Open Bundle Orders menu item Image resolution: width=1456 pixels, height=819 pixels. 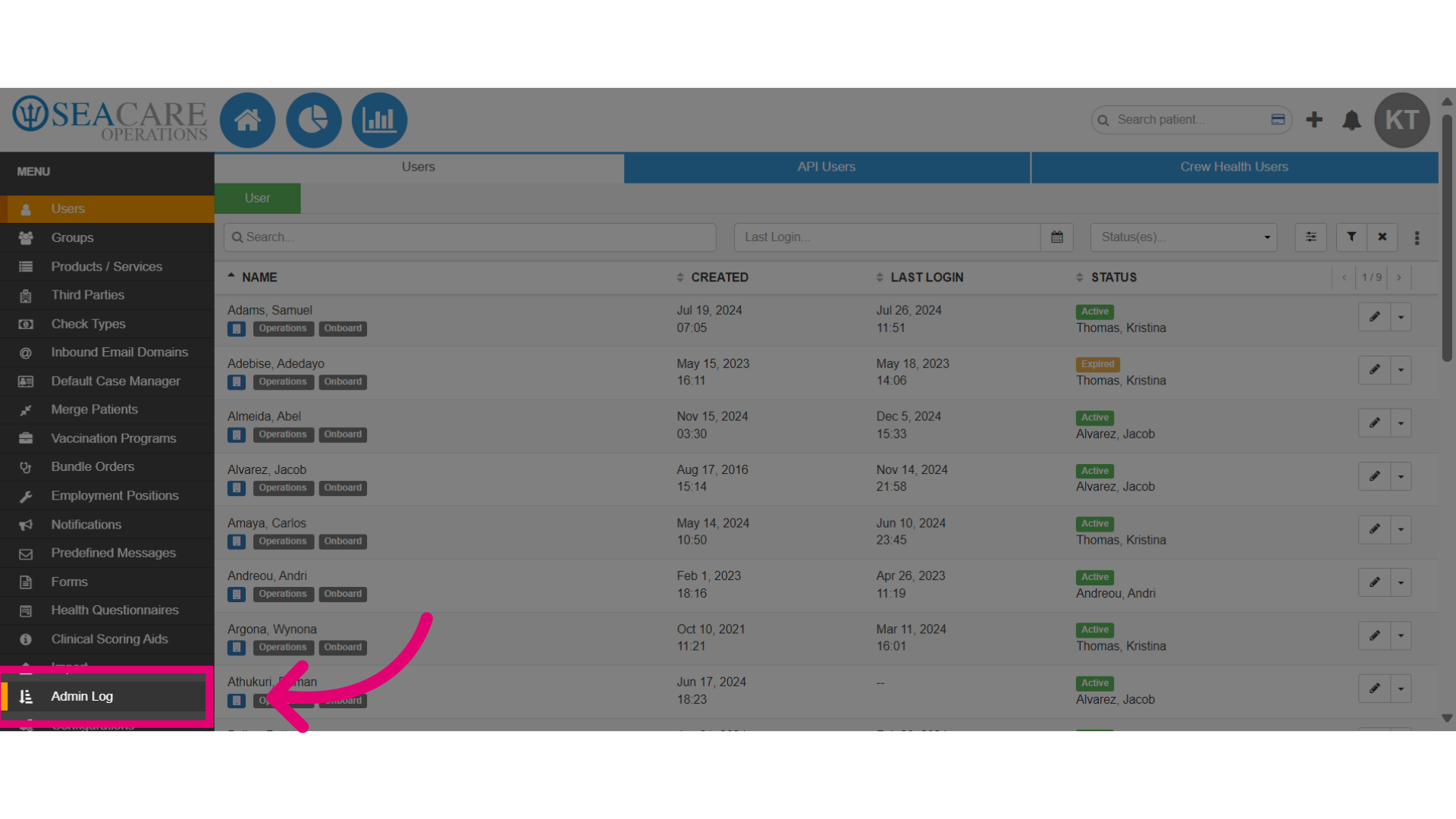pyautogui.click(x=107, y=467)
